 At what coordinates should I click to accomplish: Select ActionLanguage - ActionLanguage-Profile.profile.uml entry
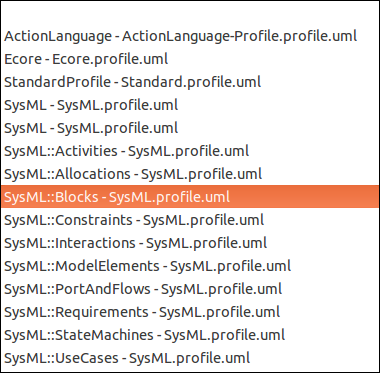pos(190,36)
